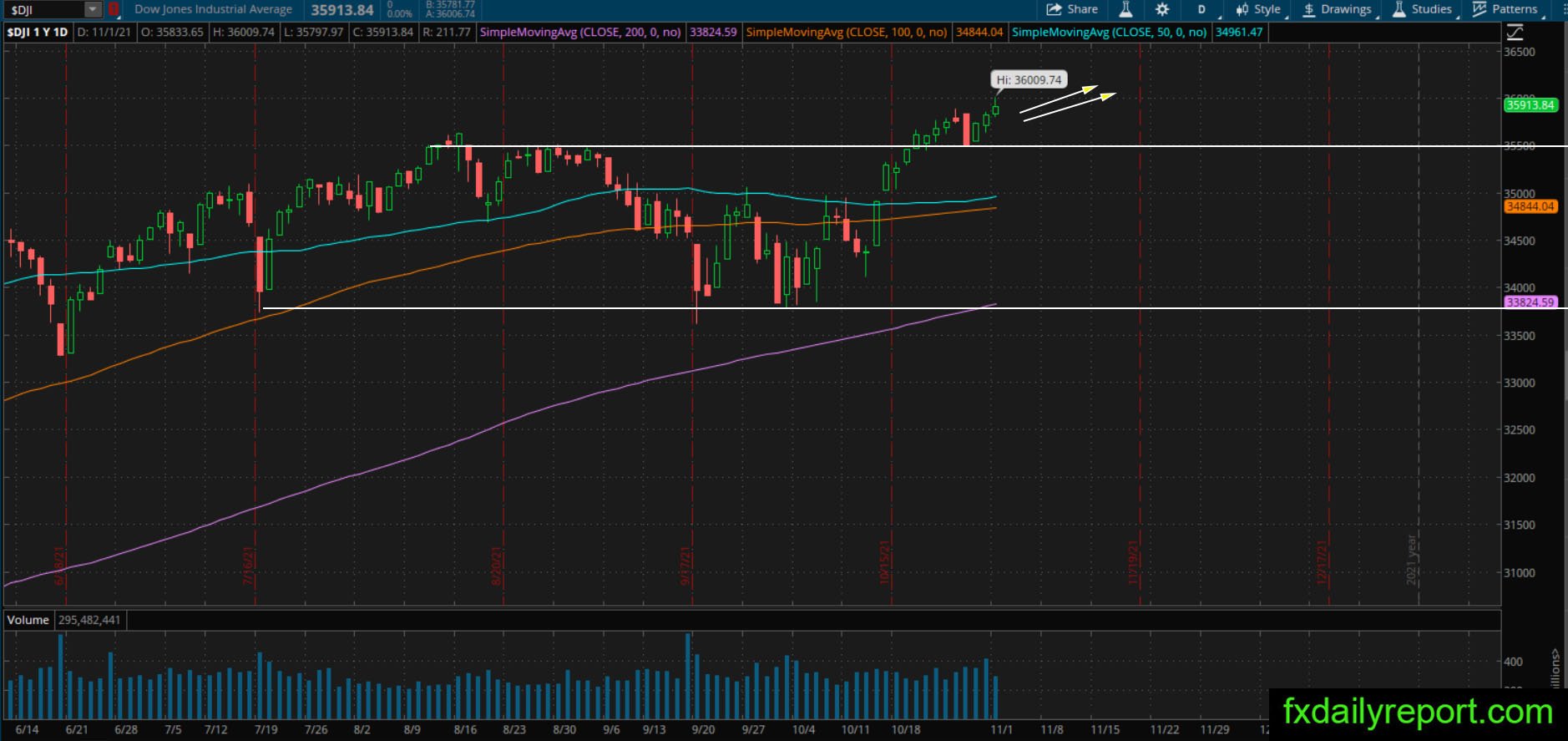This screenshot has height=741, width=1568.
Task: Click the 7/16/21 expiration marker label
Action: coord(248,566)
